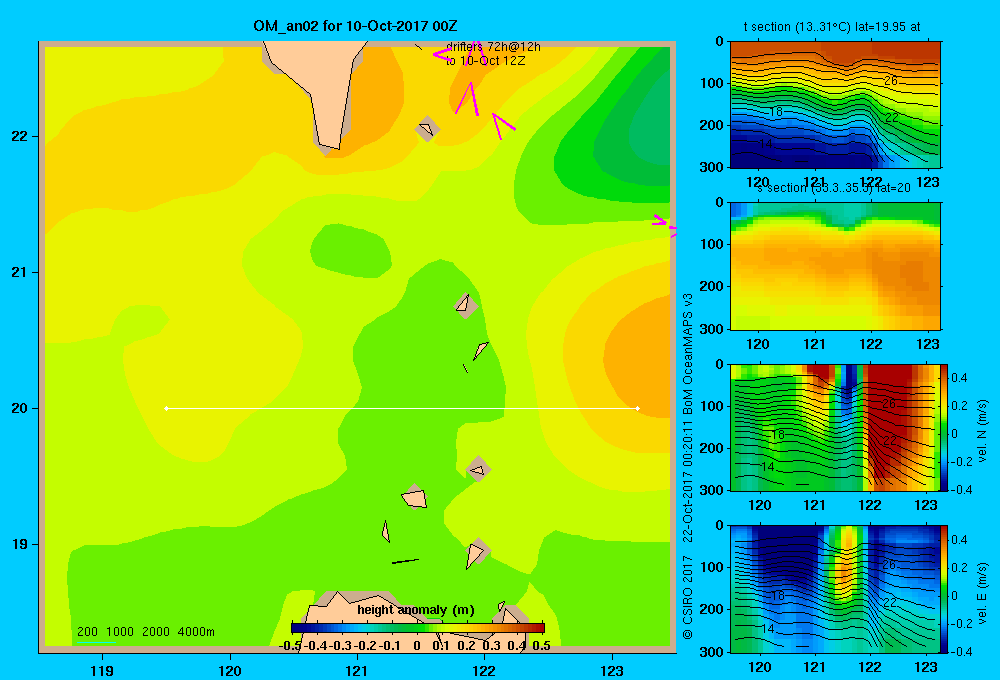Viewport: 1000px width, 680px height.
Task: Open the northward velocity section panel
Action: pyautogui.click(x=835, y=427)
